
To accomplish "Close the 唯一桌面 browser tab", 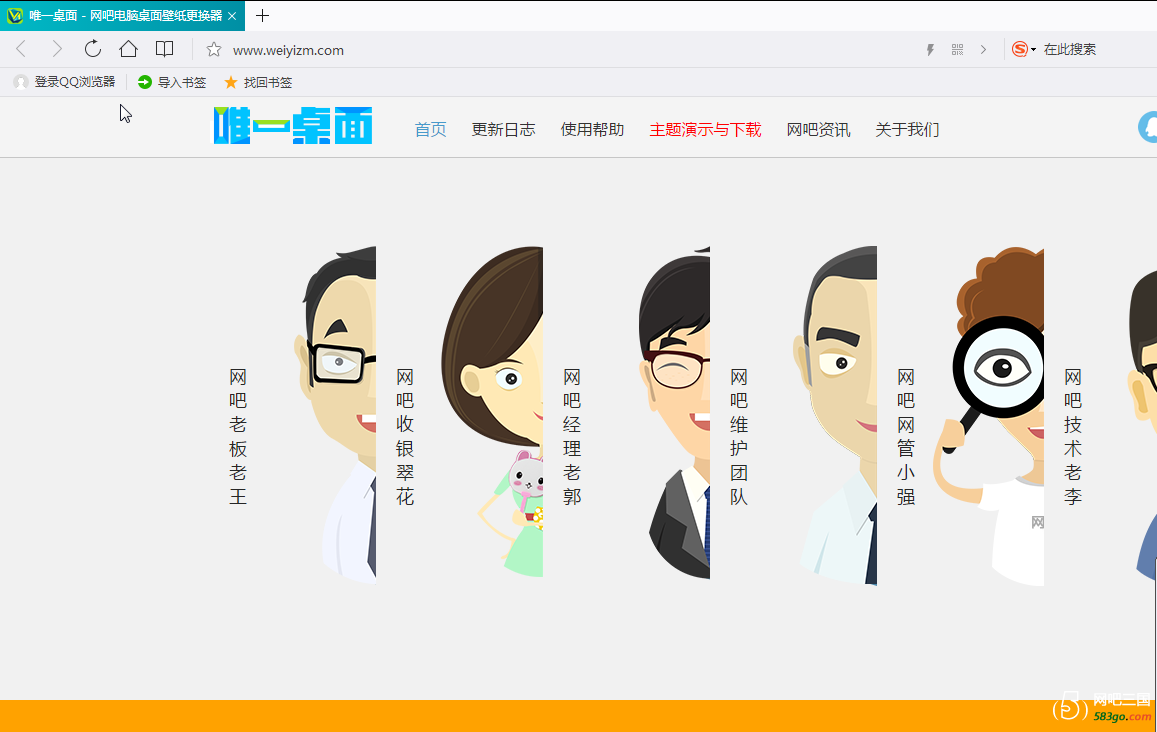I will [232, 16].
